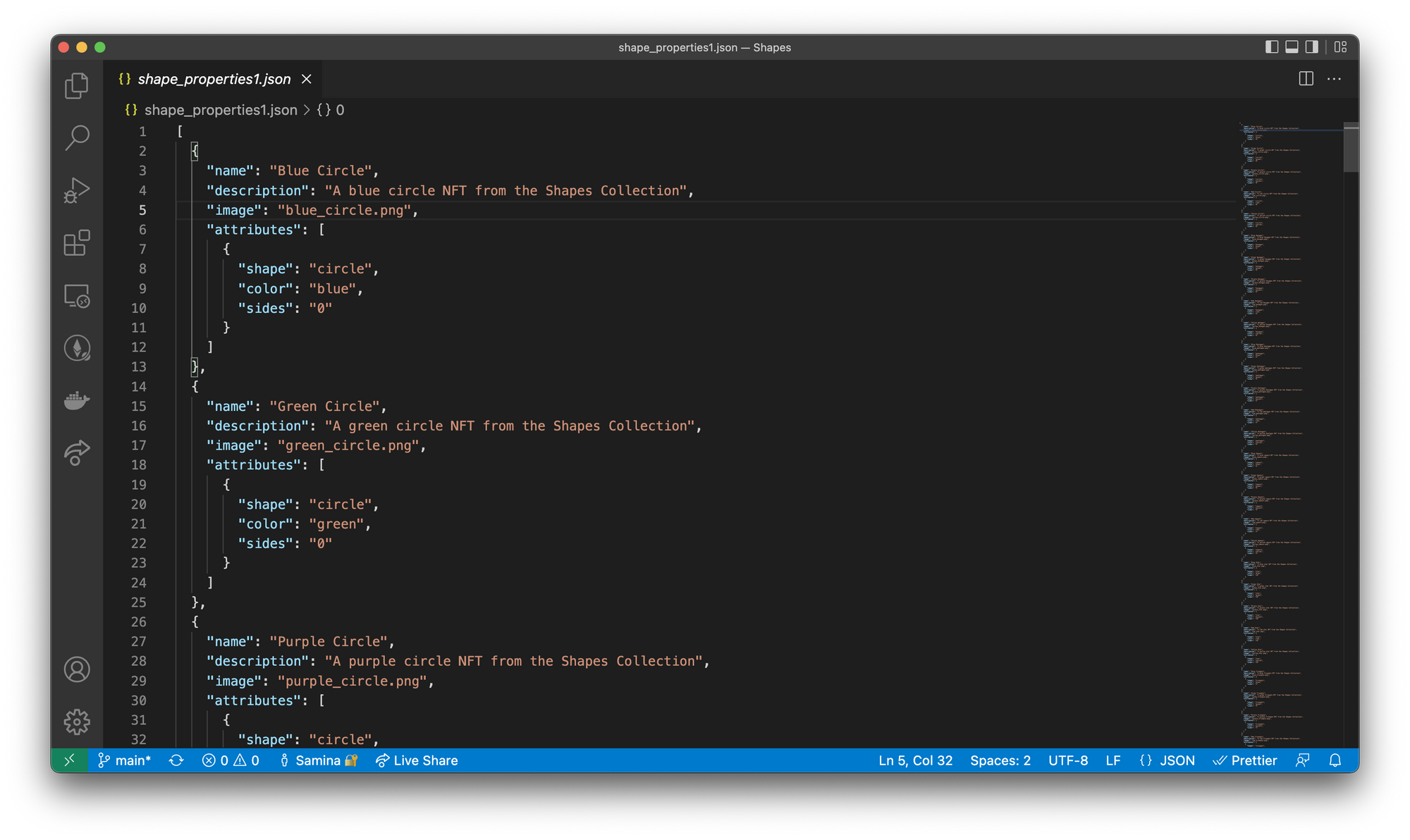Click the "Green Circle" name value
1410x840 pixels.
click(325, 407)
